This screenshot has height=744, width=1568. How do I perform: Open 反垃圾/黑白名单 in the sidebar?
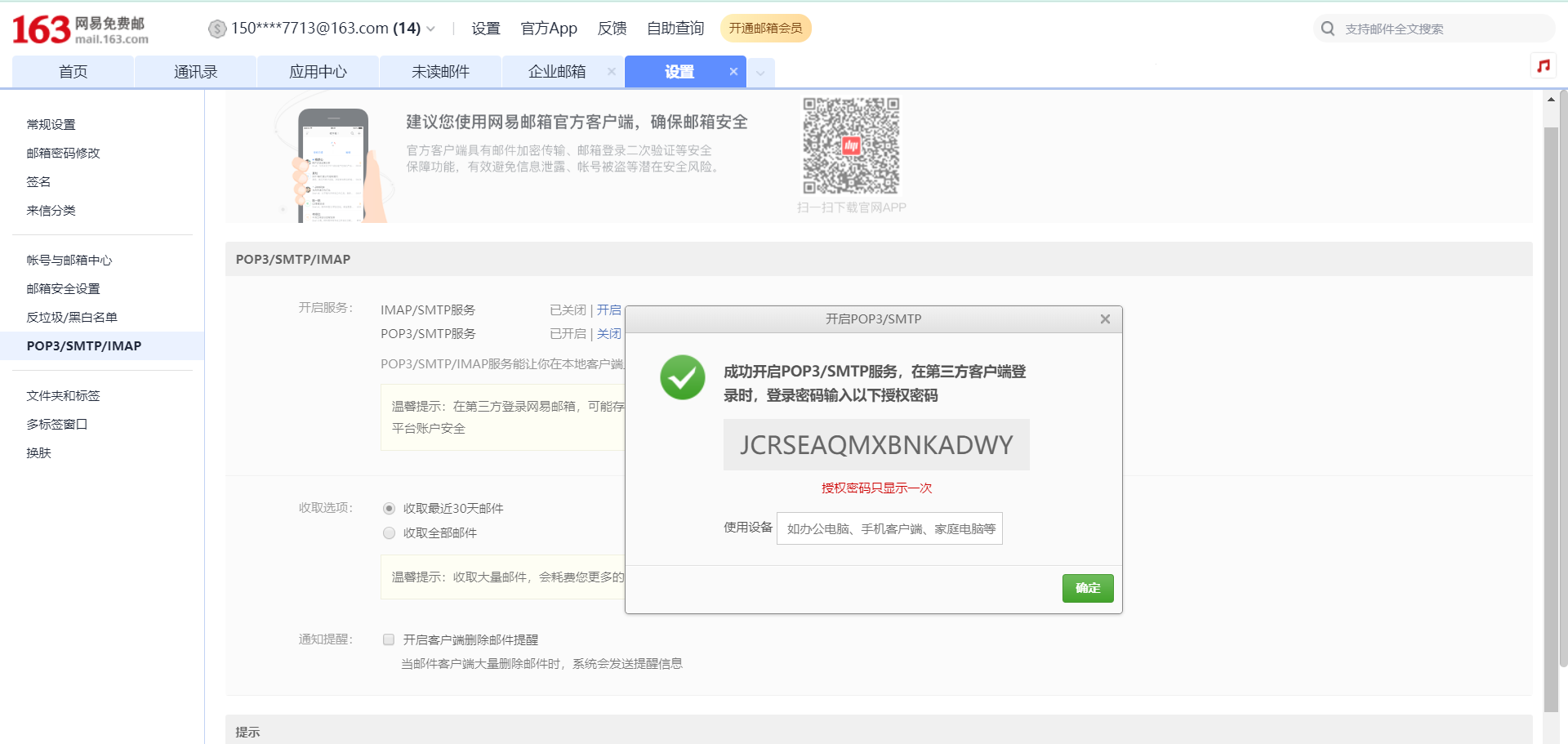click(x=72, y=318)
